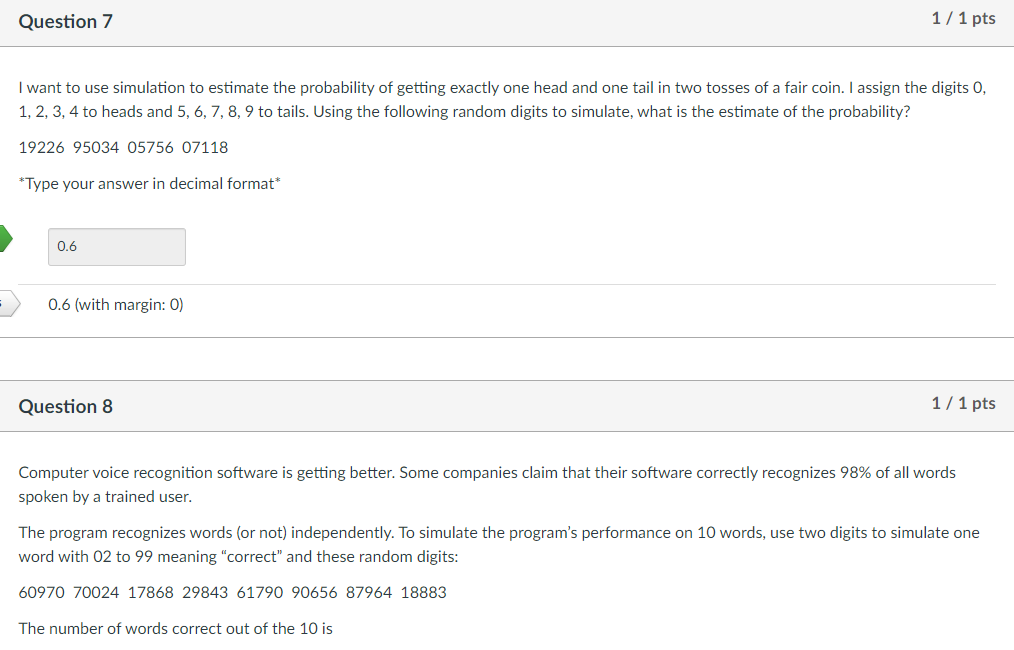Click the 'Type your answer in decimal format' note
Image resolution: width=1014 pixels, height=650 pixels.
tap(148, 183)
